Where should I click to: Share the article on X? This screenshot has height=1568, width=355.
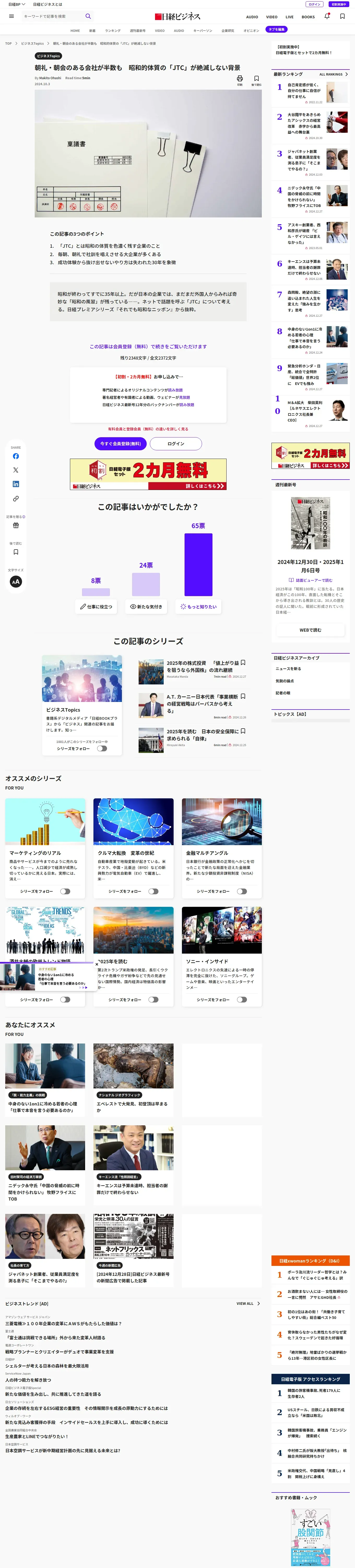(16, 470)
